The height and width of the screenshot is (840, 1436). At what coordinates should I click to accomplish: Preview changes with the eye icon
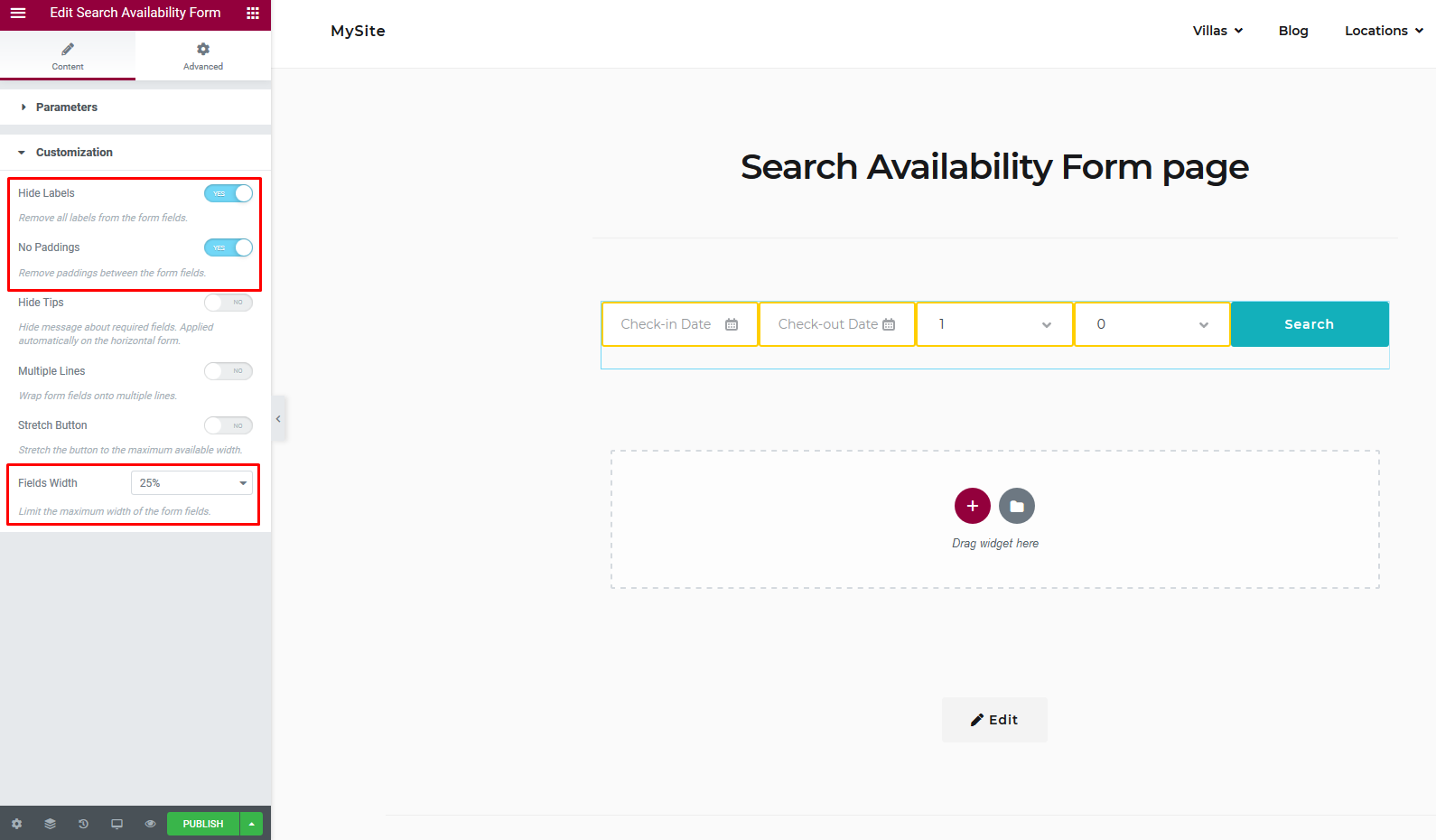point(150,824)
